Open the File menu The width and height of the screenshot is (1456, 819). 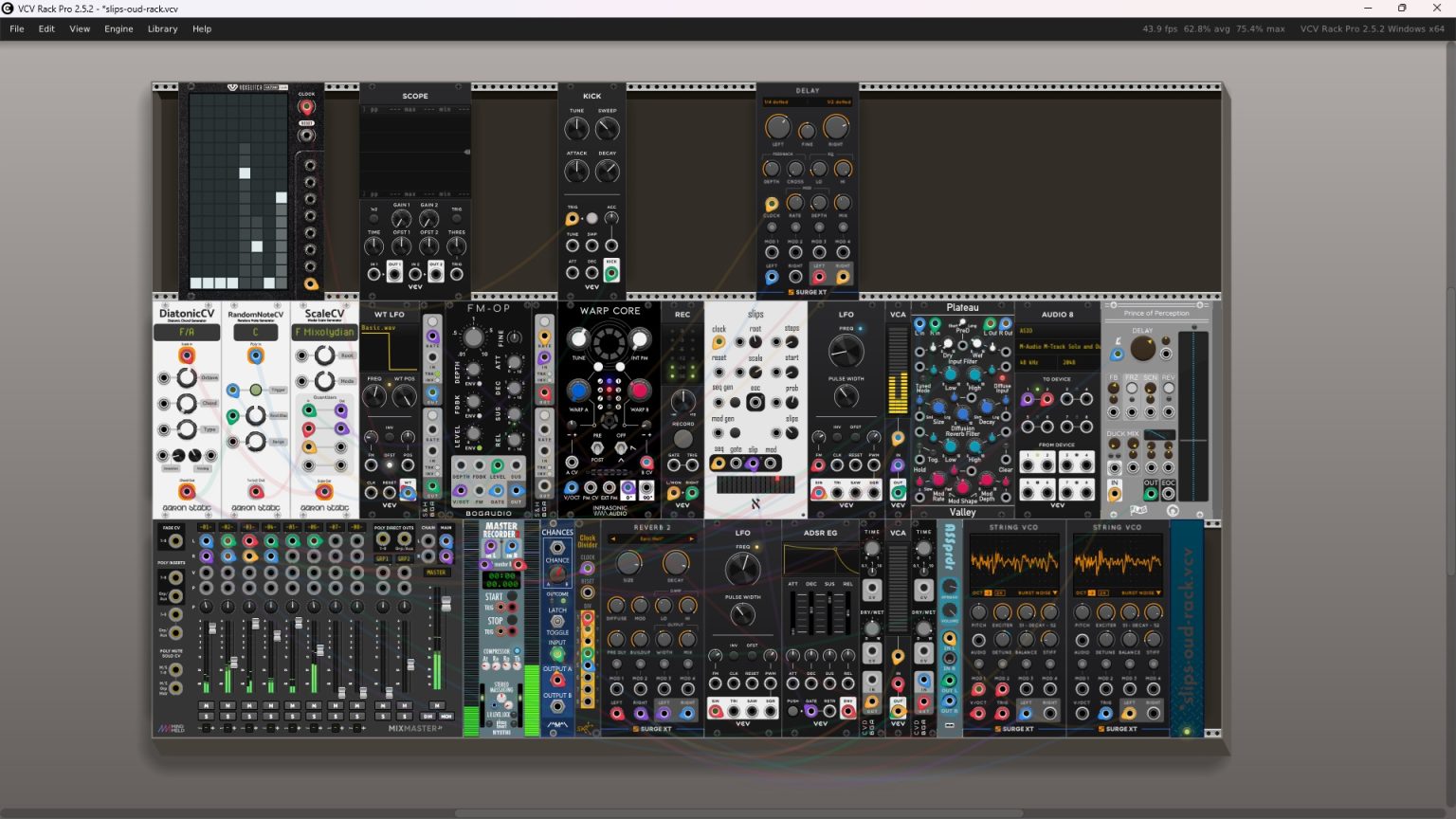(17, 28)
